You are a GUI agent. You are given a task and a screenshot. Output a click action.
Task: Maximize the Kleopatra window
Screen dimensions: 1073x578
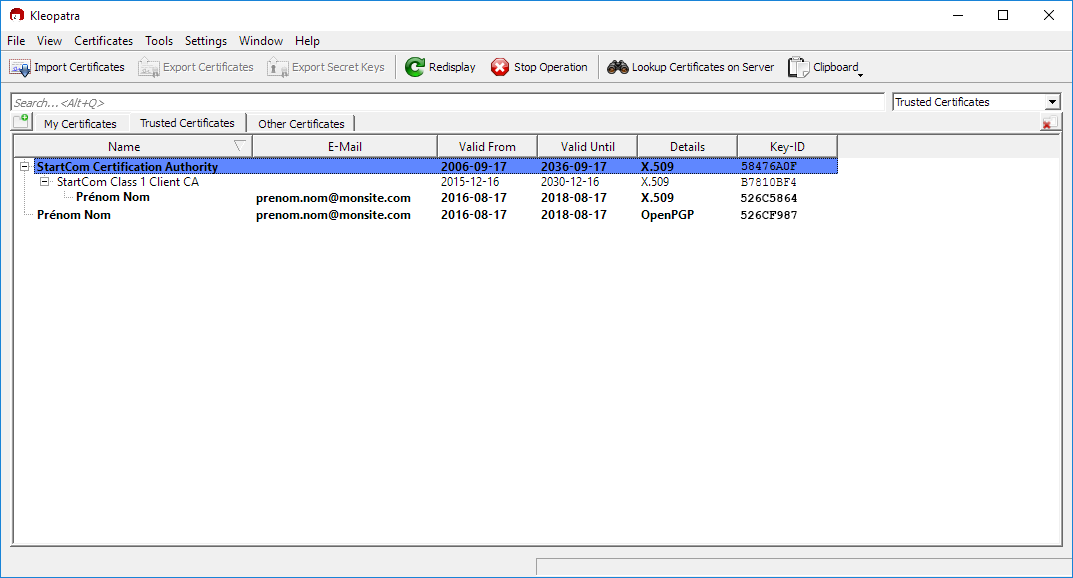click(x=1003, y=15)
